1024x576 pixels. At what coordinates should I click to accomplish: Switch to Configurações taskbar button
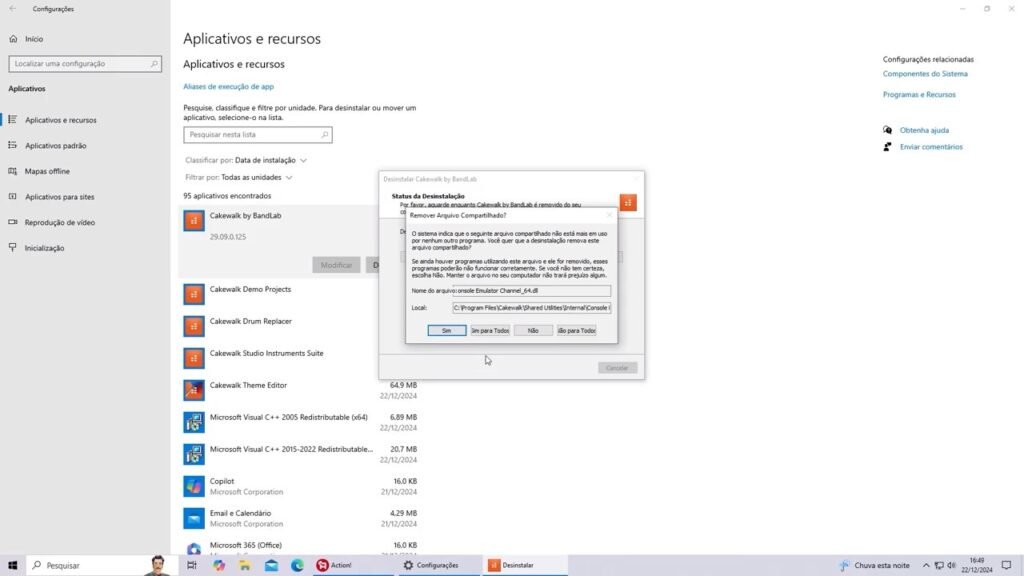point(439,566)
